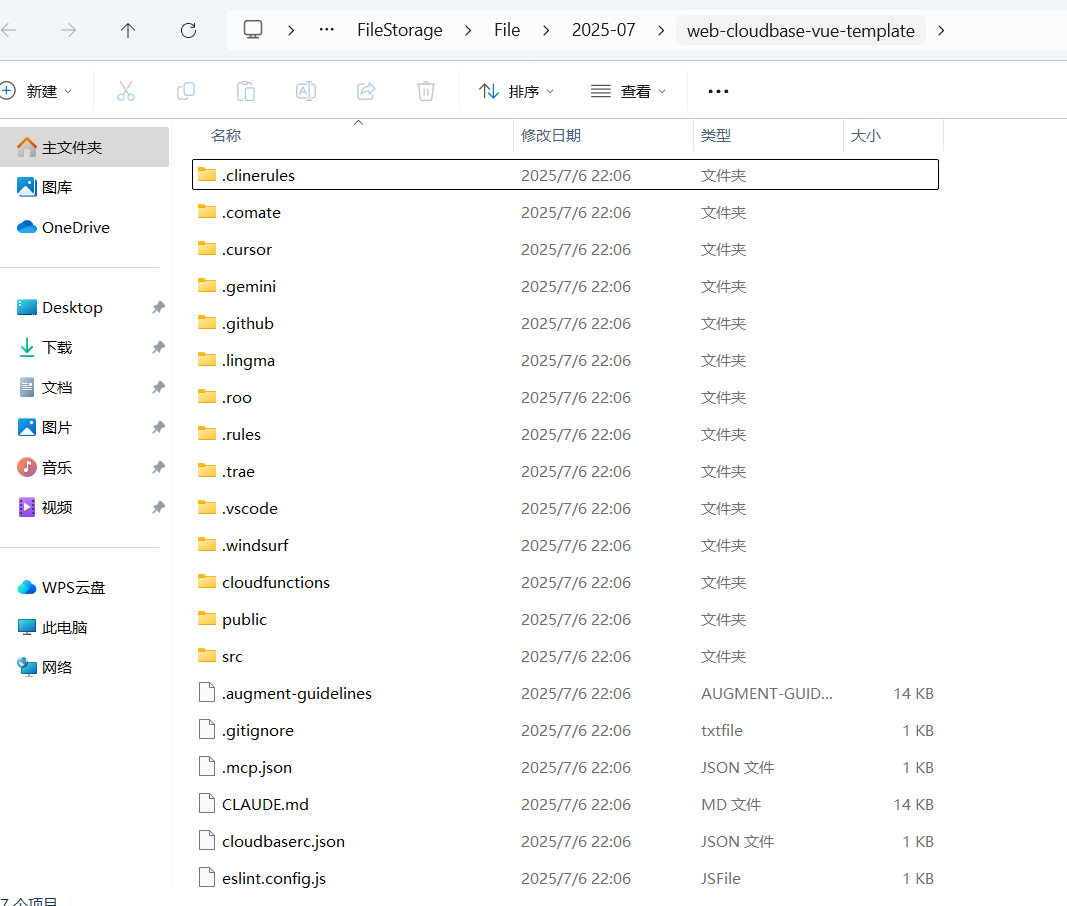Select the .vscode folder
The width and height of the screenshot is (1067, 906).
(565, 508)
